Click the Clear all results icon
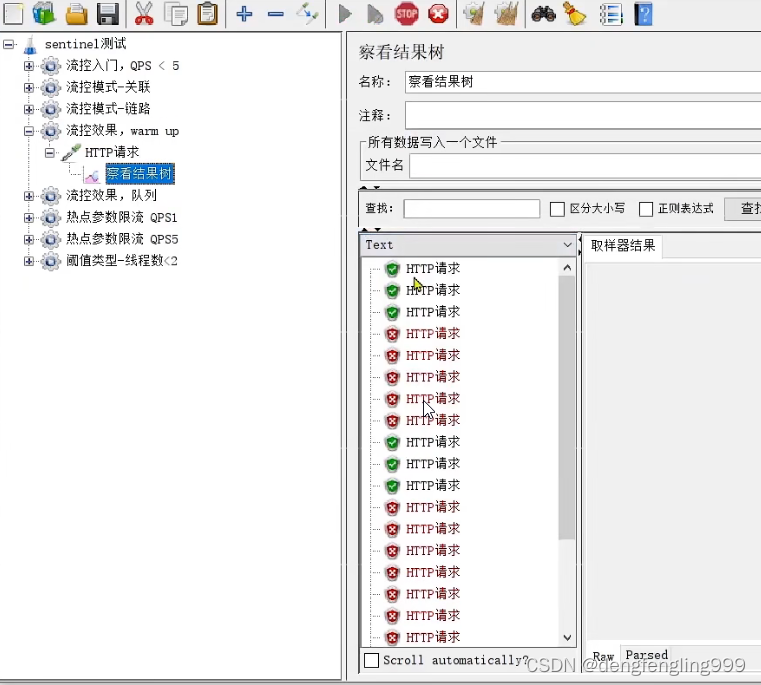 pyautogui.click(x=506, y=14)
